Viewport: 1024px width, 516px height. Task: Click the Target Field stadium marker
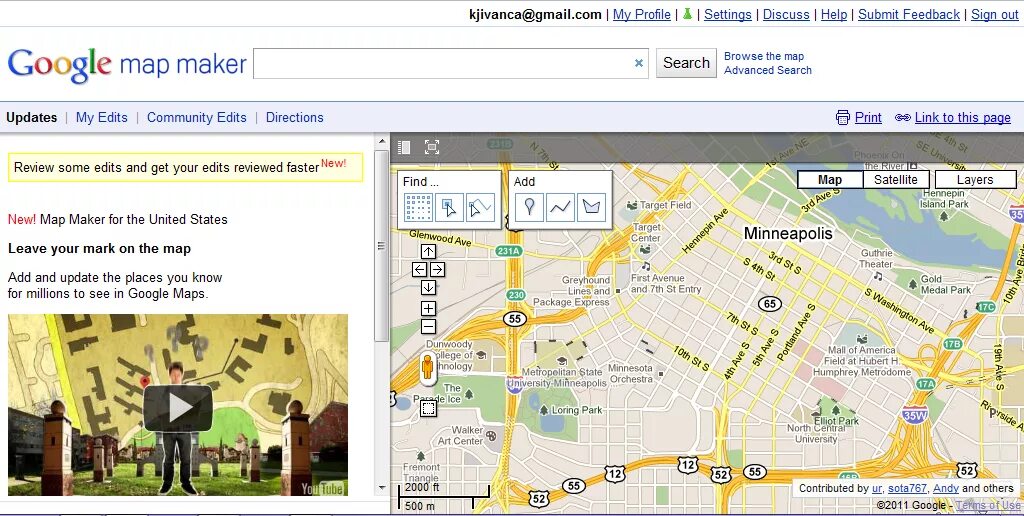(632, 205)
